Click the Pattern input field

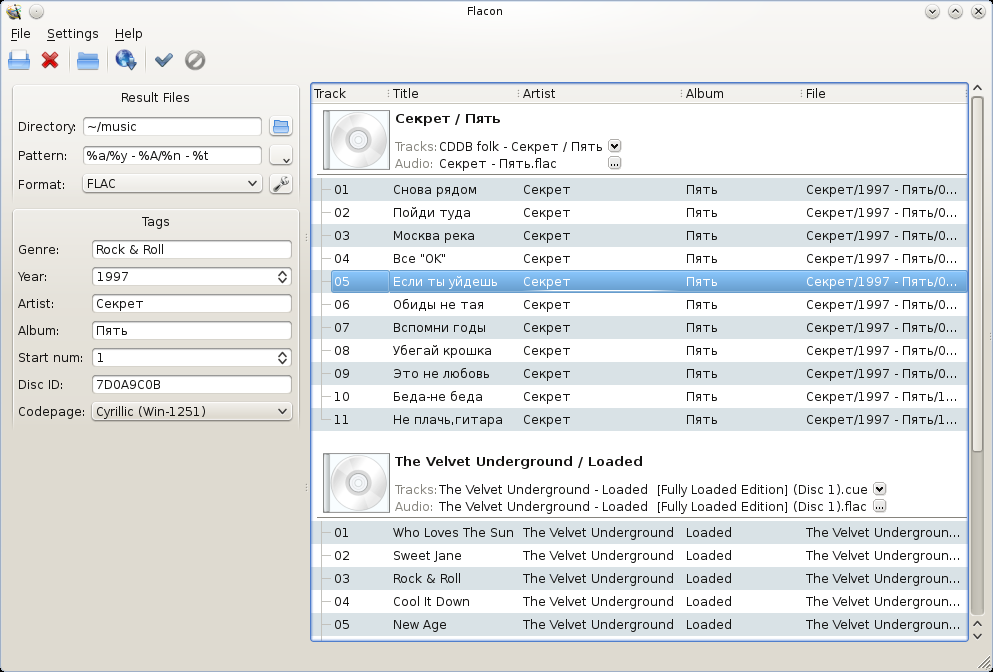172,155
